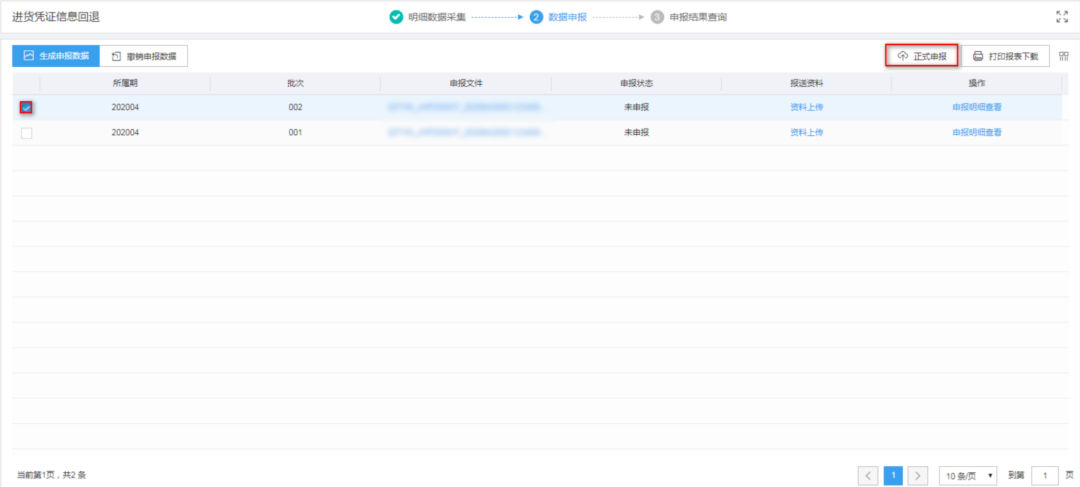The width and height of the screenshot is (1080, 487).
Task: Open column settings icon beside 打印报表下载
Action: (1063, 56)
